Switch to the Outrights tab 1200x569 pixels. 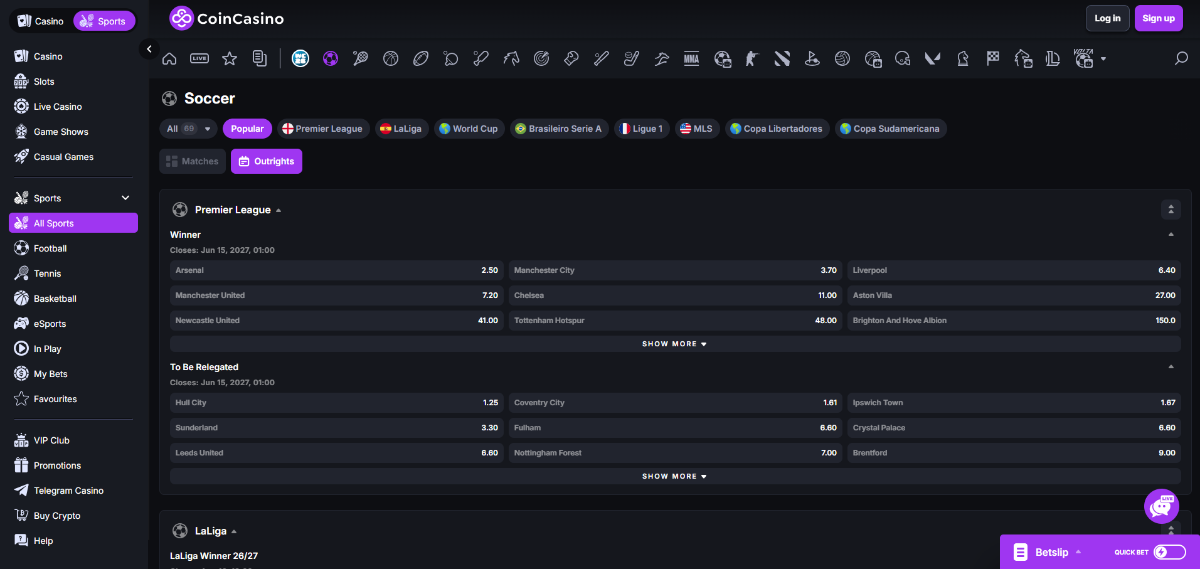[x=266, y=161]
